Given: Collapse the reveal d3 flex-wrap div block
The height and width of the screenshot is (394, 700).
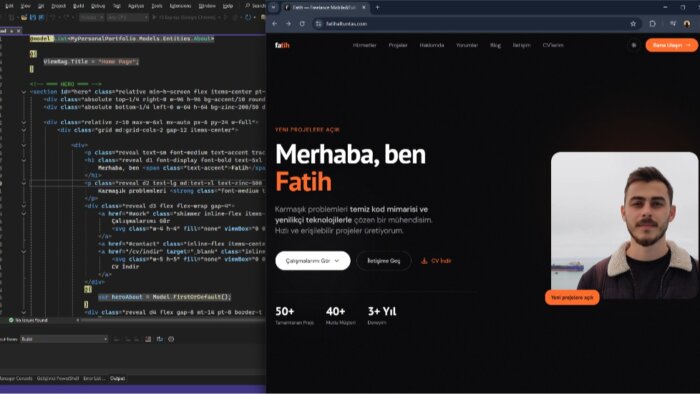Looking at the screenshot, I should pyautogui.click(x=24, y=206).
